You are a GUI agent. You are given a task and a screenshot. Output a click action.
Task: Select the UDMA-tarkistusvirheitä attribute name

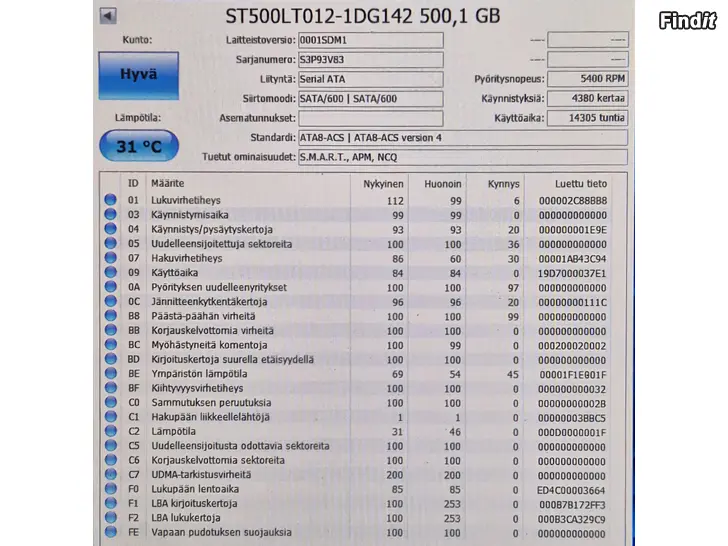pos(201,474)
